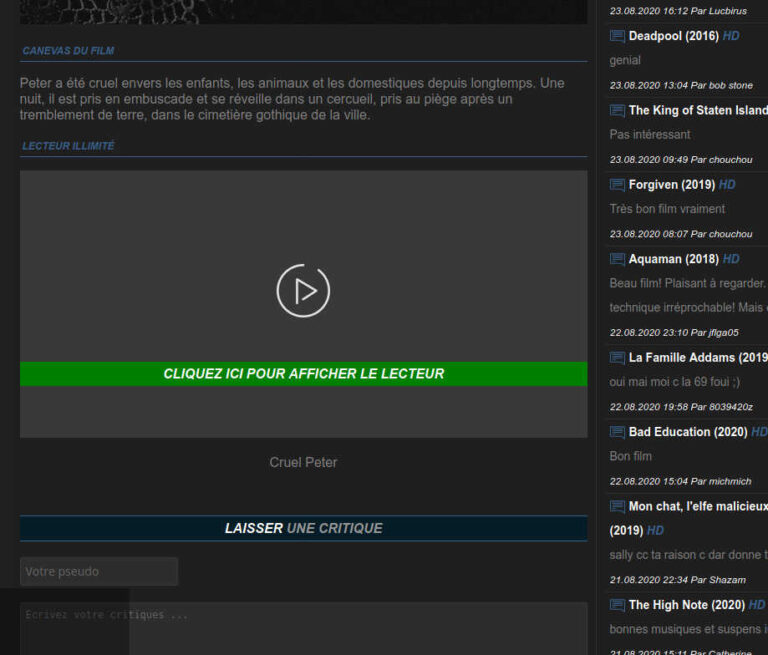Click the comment icon beside Bad Education (2020)

pyautogui.click(x=617, y=432)
